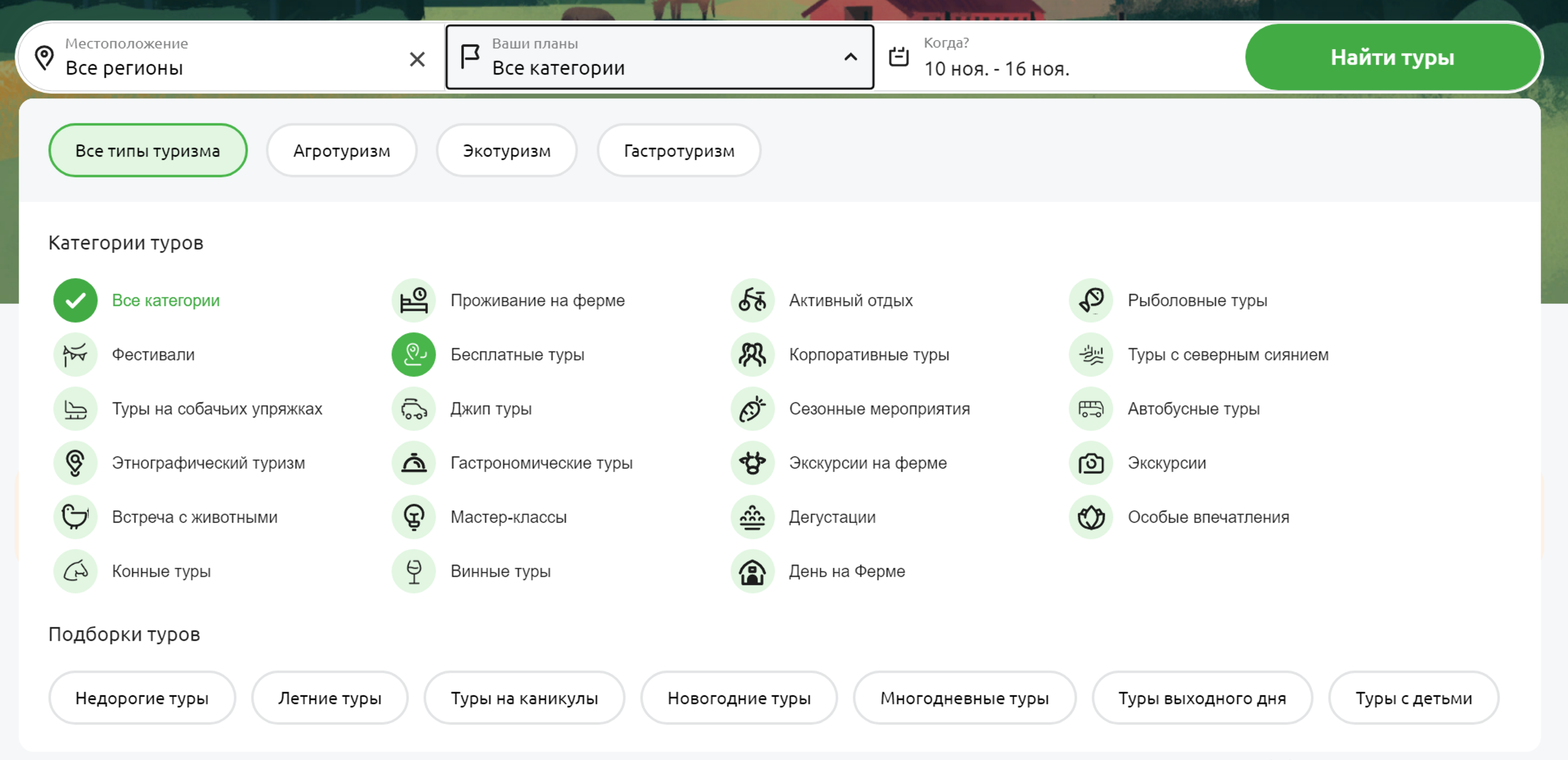This screenshot has width=1568, height=760.
Task: Click the calendar icon next to Когда
Action: 899,57
